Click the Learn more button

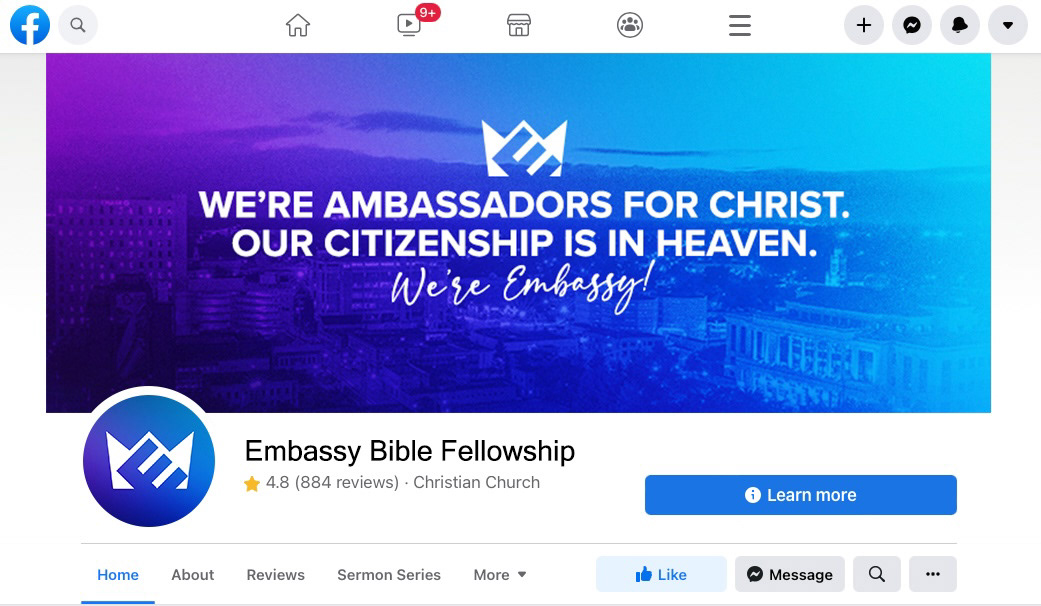(x=801, y=495)
